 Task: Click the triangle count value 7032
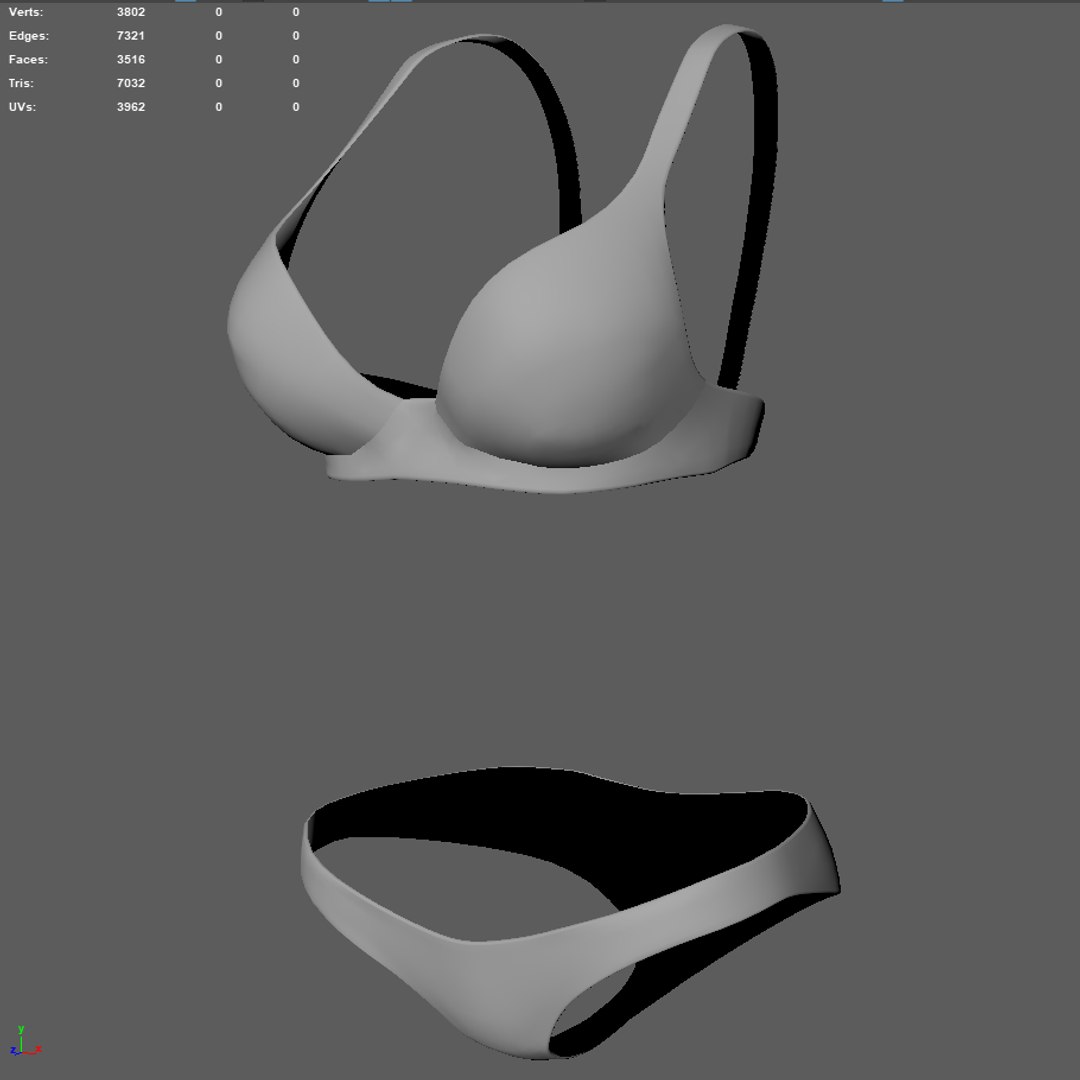[131, 83]
